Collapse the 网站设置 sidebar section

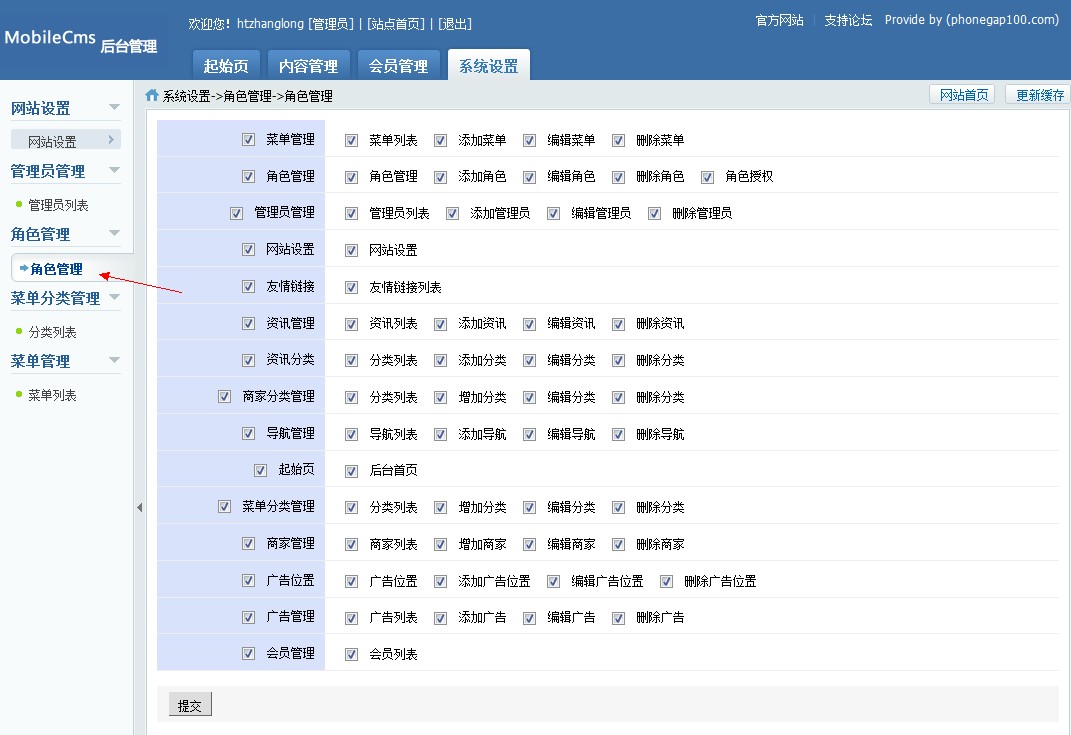(x=113, y=107)
